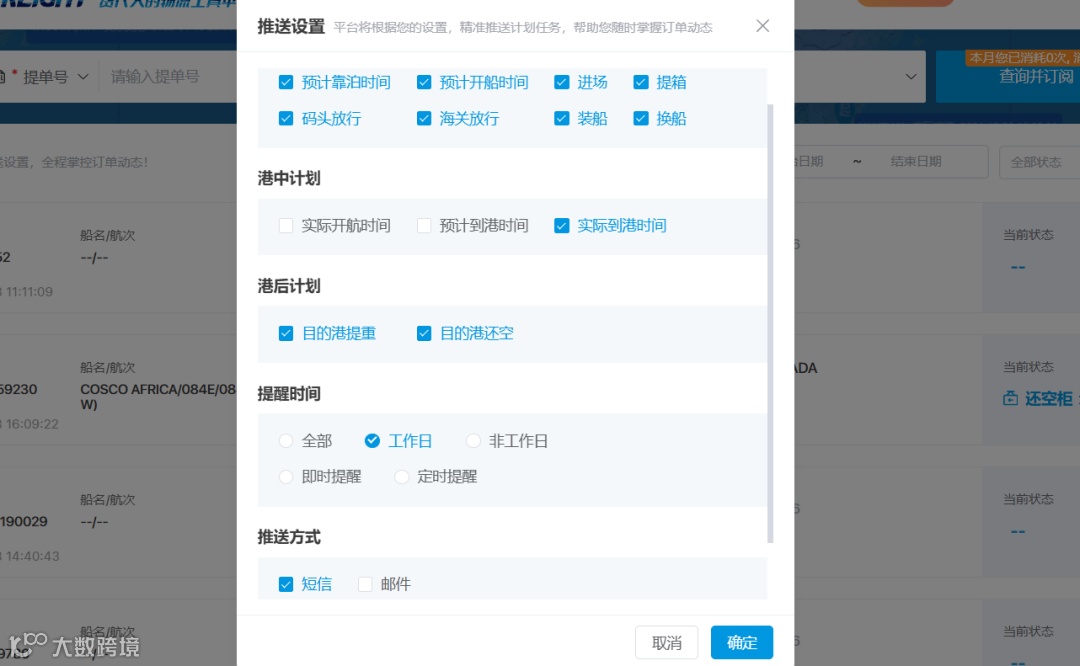
Task: Click the 大数跨境 logo watermark
Action: tap(70, 648)
